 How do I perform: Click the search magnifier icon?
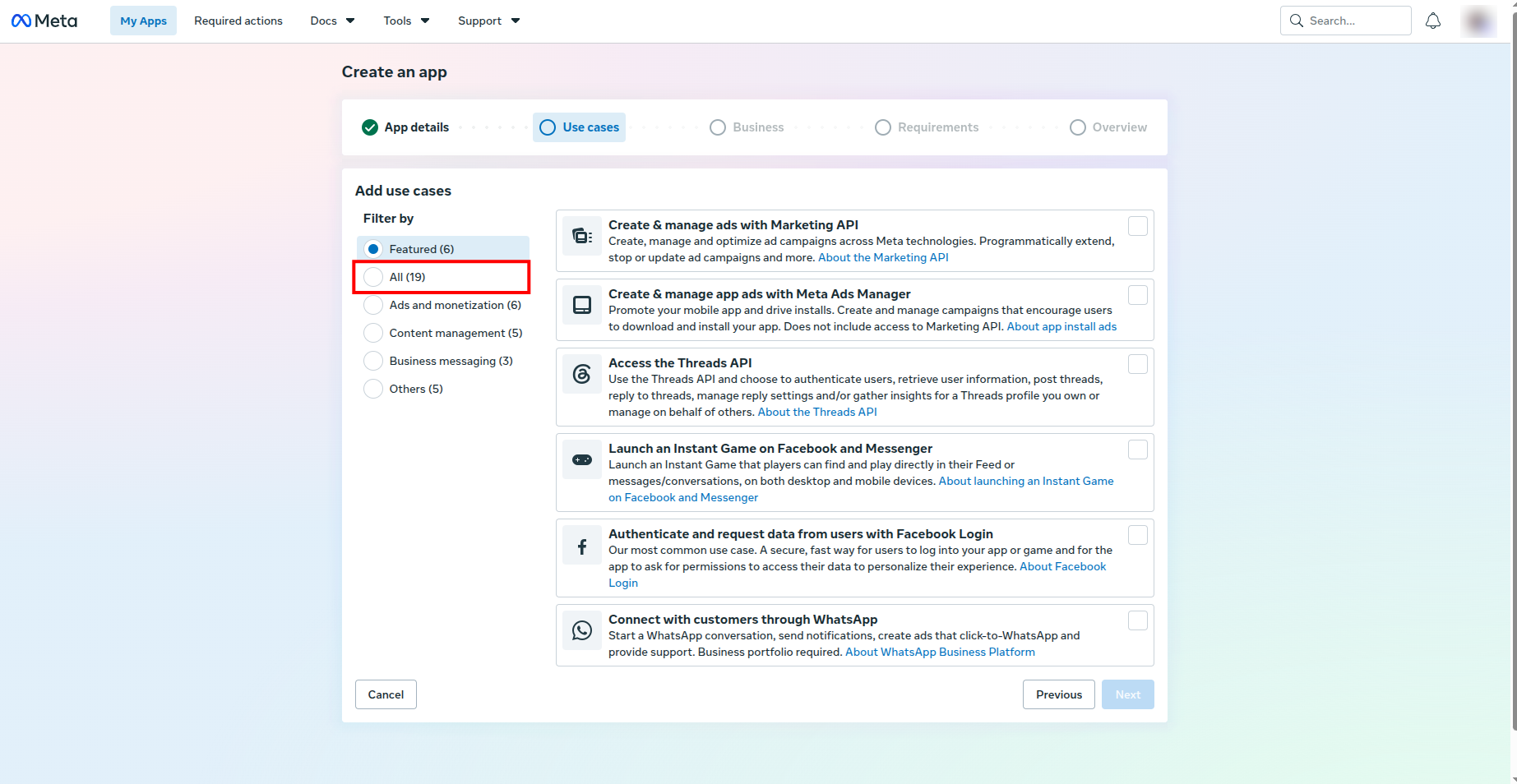click(x=1297, y=21)
